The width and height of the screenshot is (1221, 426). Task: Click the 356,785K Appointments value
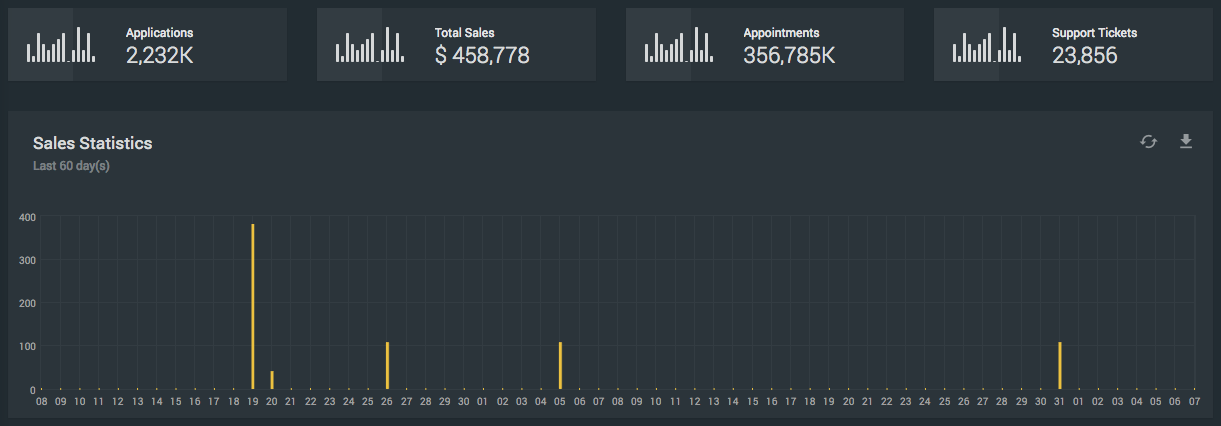click(789, 56)
